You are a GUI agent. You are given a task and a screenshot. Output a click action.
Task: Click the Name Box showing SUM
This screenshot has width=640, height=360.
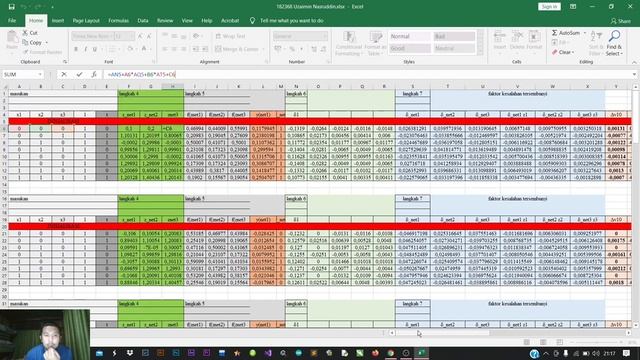pos(22,74)
